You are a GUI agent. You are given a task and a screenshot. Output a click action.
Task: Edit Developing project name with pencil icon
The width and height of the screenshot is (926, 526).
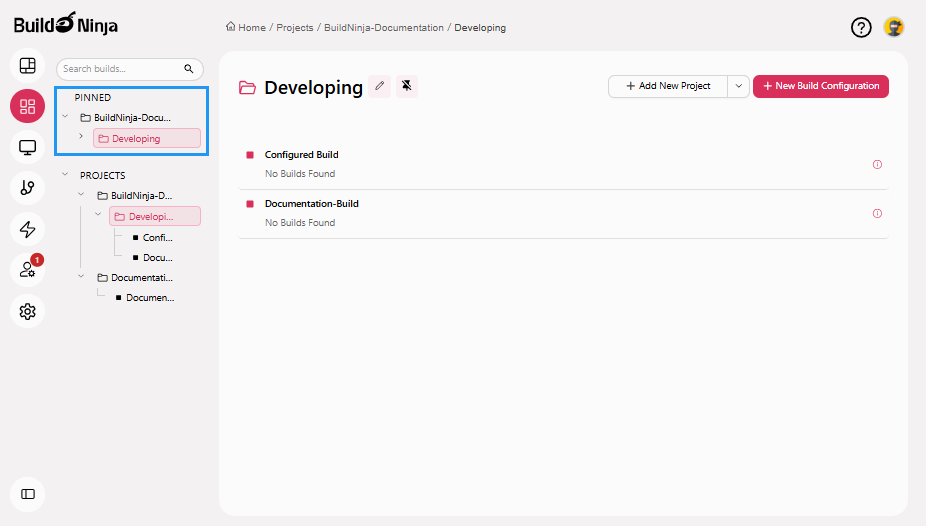380,86
